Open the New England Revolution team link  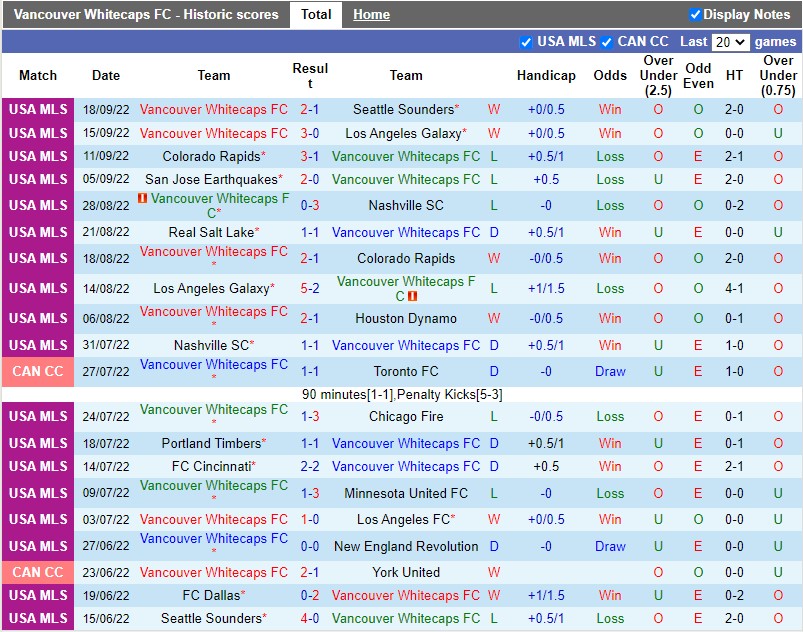(406, 546)
